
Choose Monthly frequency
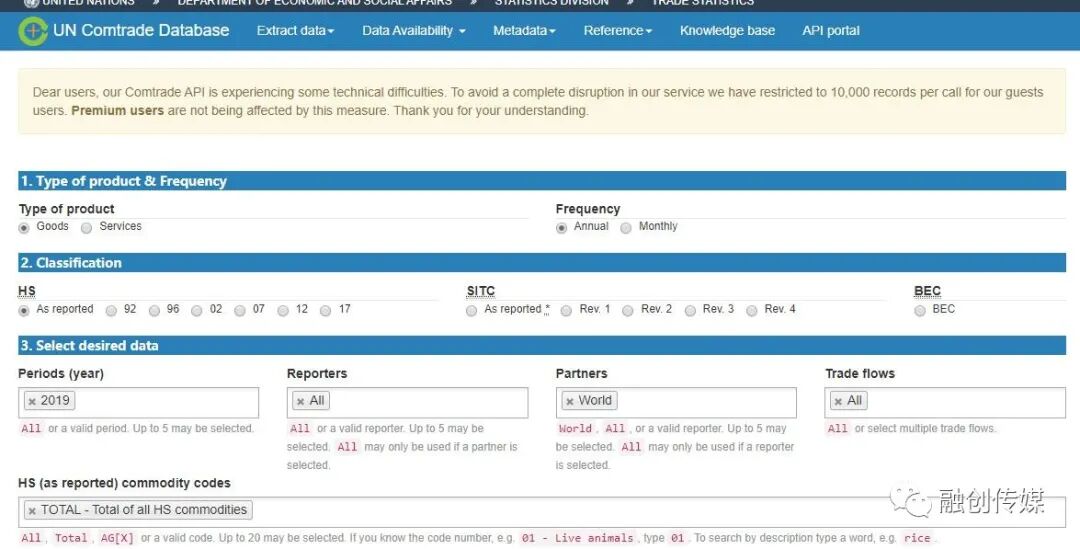tap(625, 228)
